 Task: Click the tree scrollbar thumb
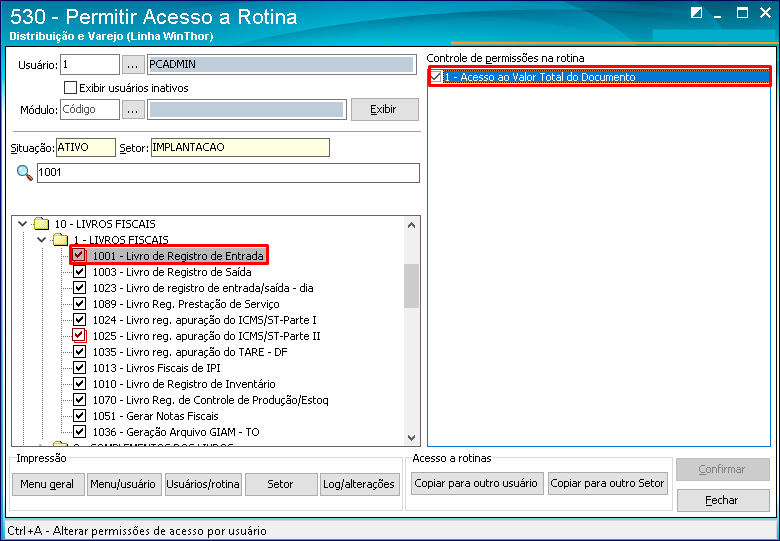pyautogui.click(x=411, y=286)
